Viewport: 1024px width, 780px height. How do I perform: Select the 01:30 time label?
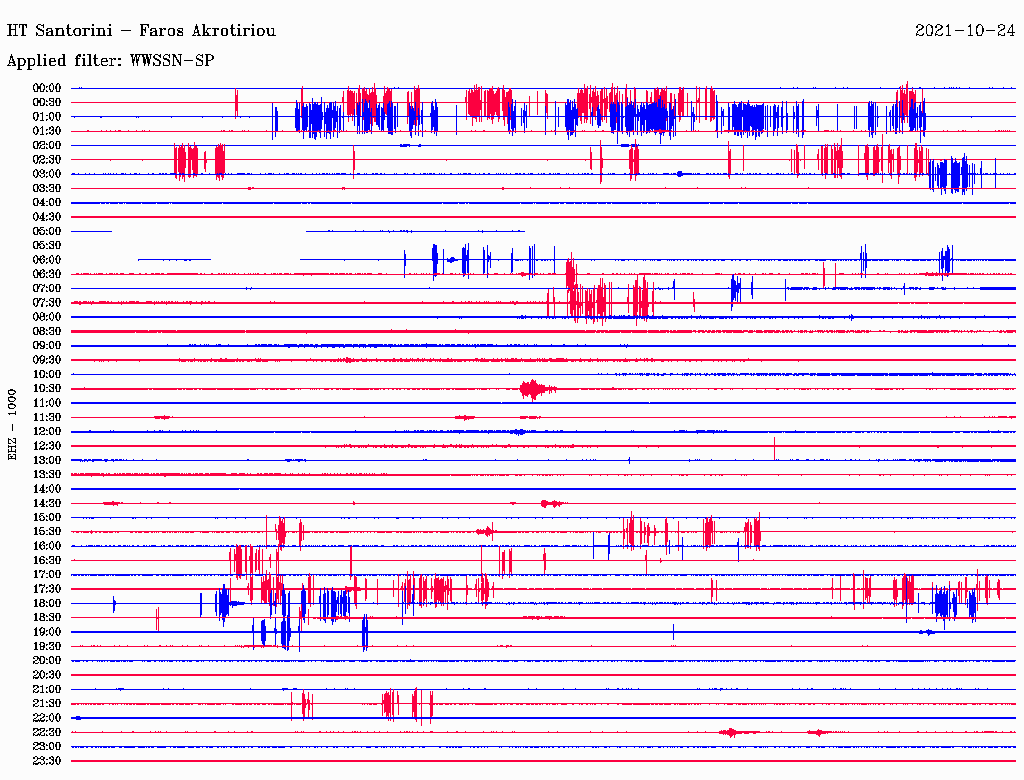(47, 131)
